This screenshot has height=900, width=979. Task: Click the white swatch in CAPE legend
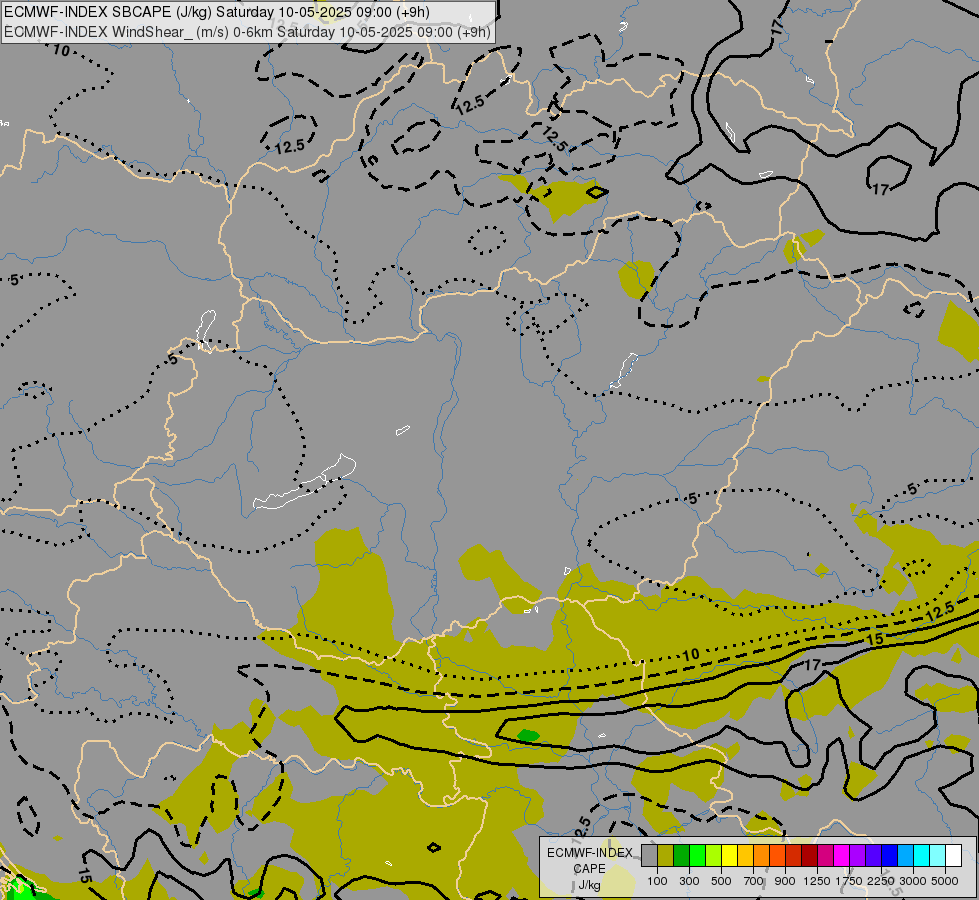tap(953, 855)
